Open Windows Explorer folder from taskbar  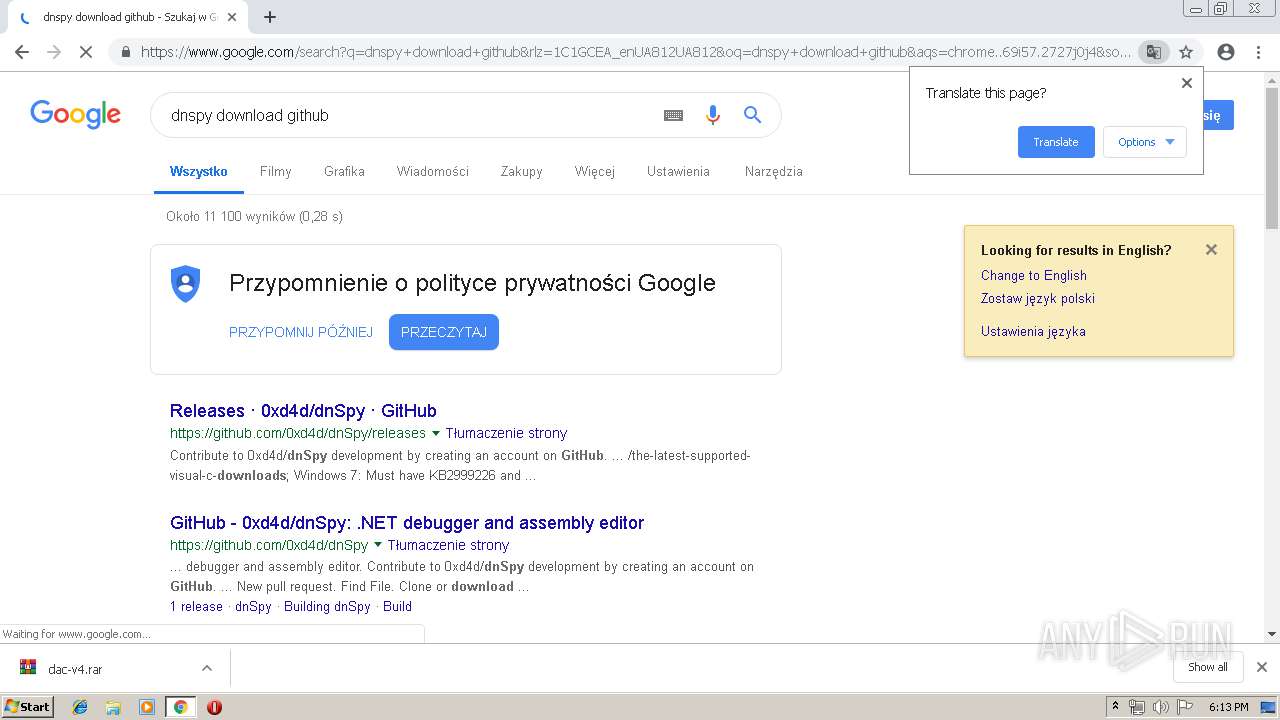tap(113, 707)
